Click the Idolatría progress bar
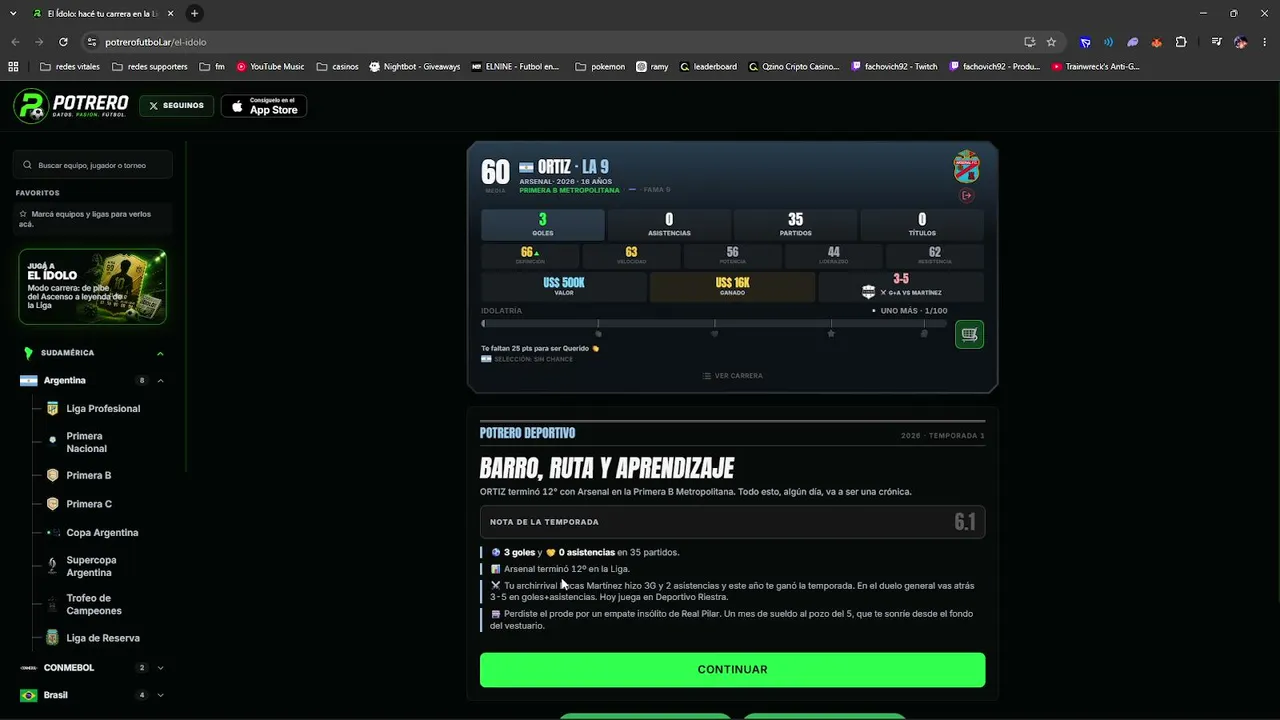1280x720 pixels. click(714, 323)
